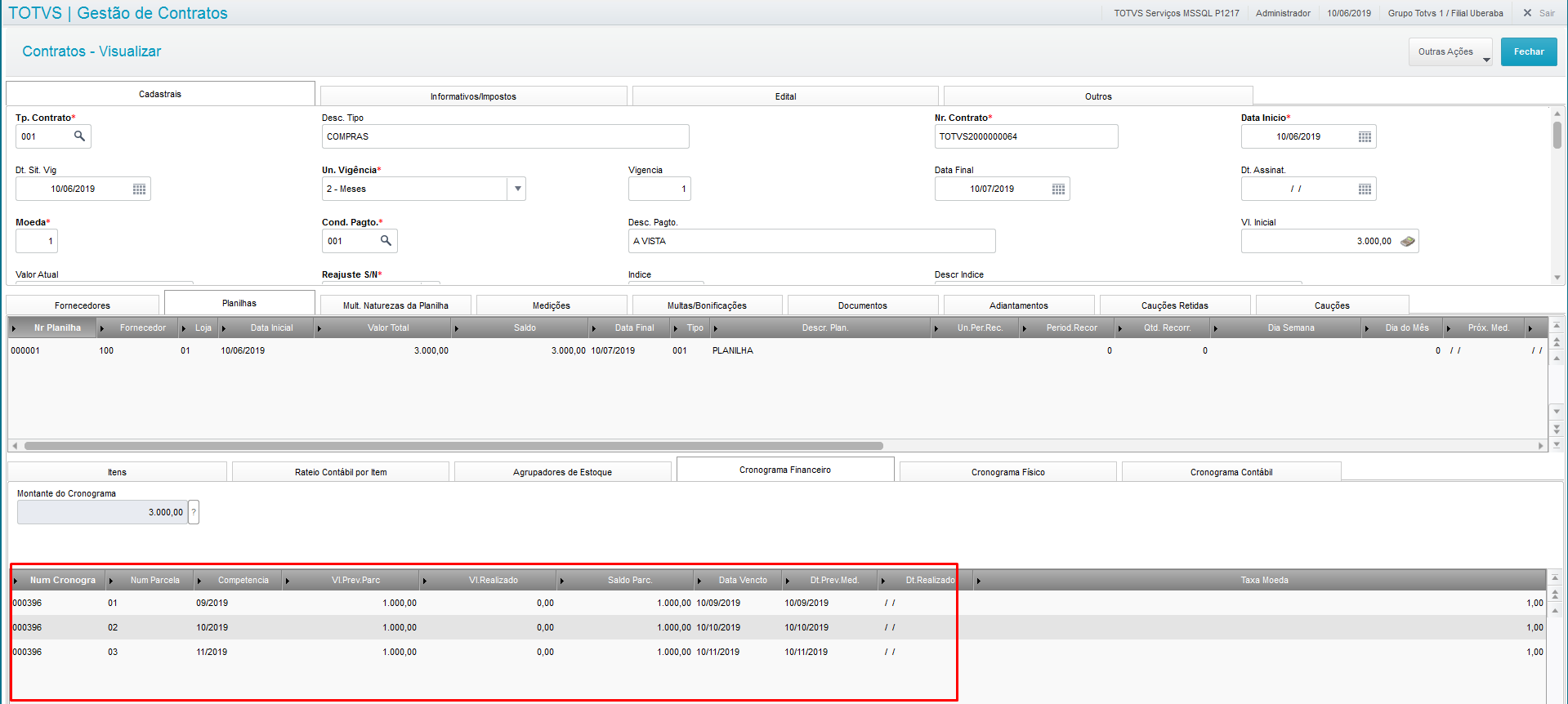1568x704 pixels.
Task: Click the planilhas grid horizontal scrollbar
Action: coord(453,446)
